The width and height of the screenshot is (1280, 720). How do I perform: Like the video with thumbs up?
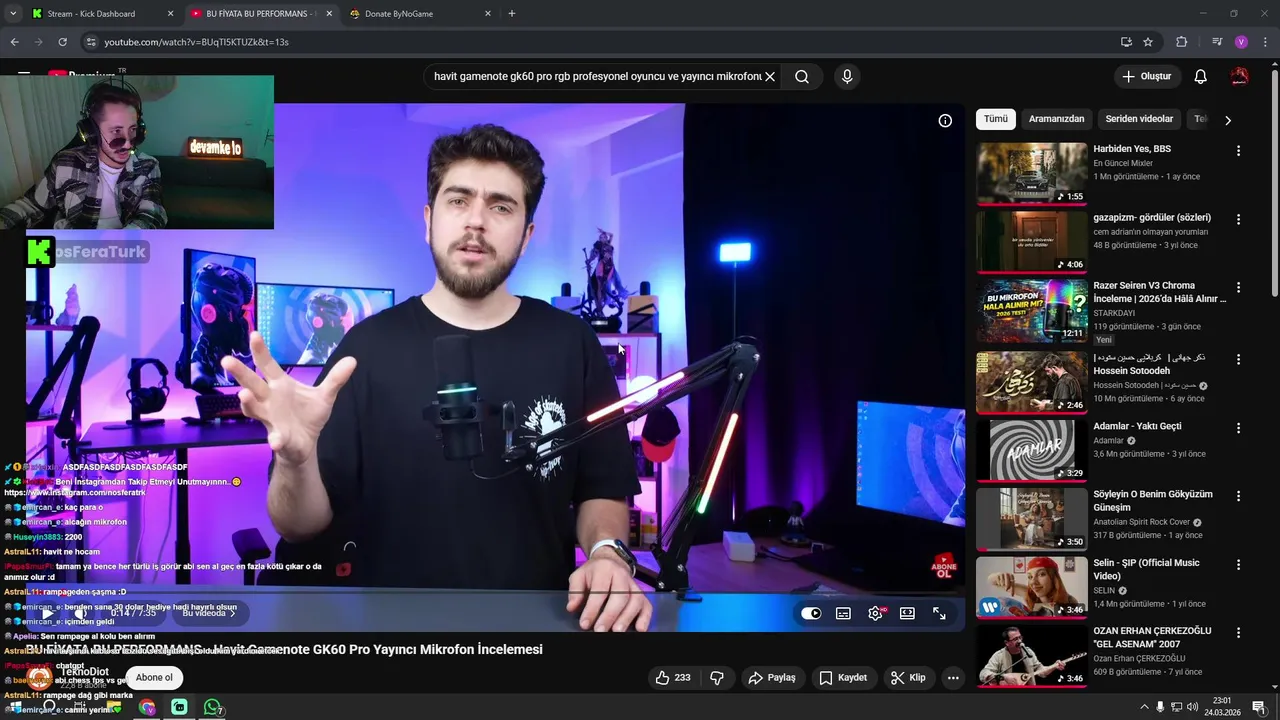coord(672,677)
